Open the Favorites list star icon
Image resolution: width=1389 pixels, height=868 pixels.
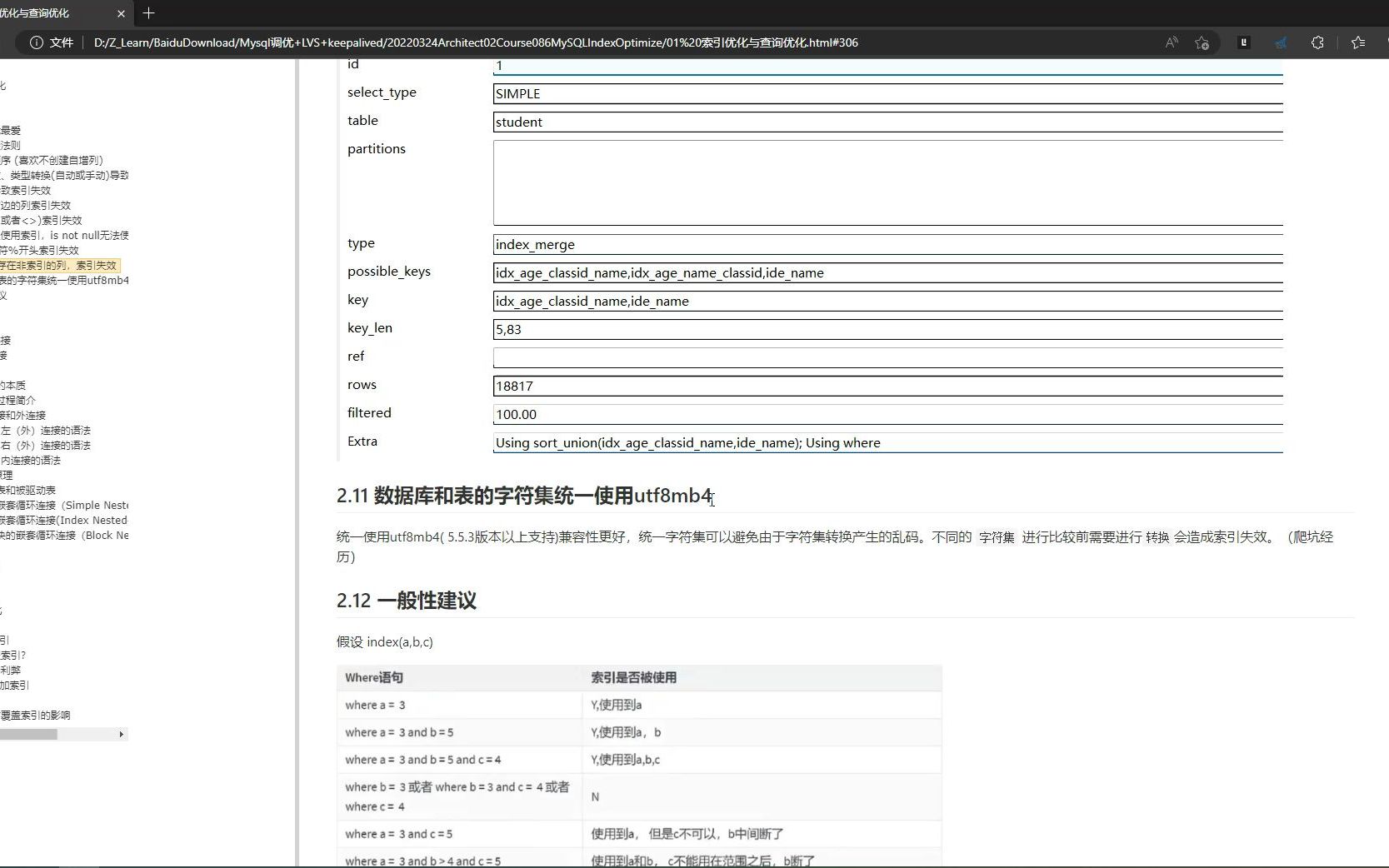coord(1358,42)
